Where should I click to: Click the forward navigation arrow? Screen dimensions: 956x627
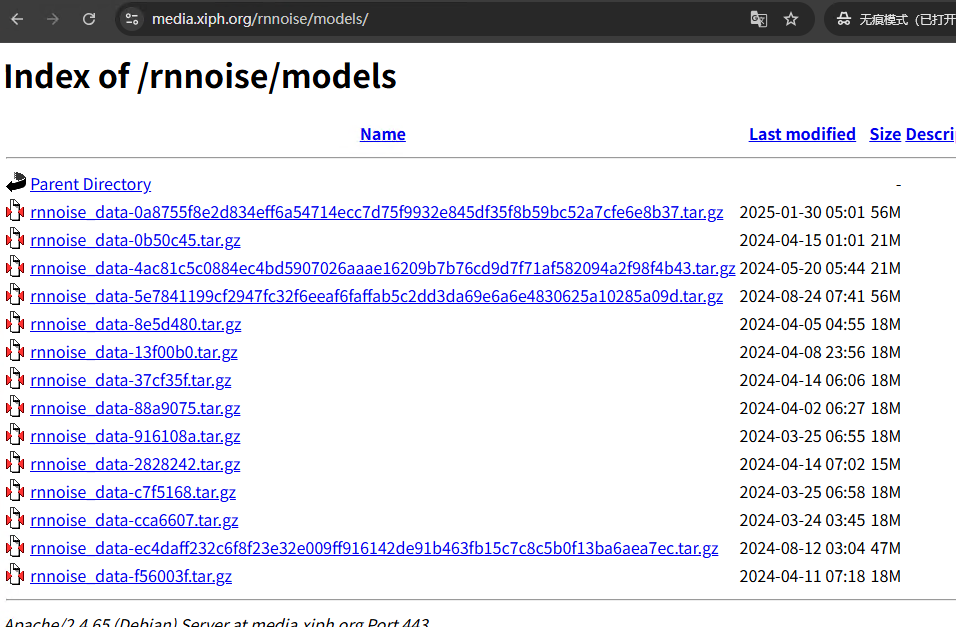(x=53, y=19)
